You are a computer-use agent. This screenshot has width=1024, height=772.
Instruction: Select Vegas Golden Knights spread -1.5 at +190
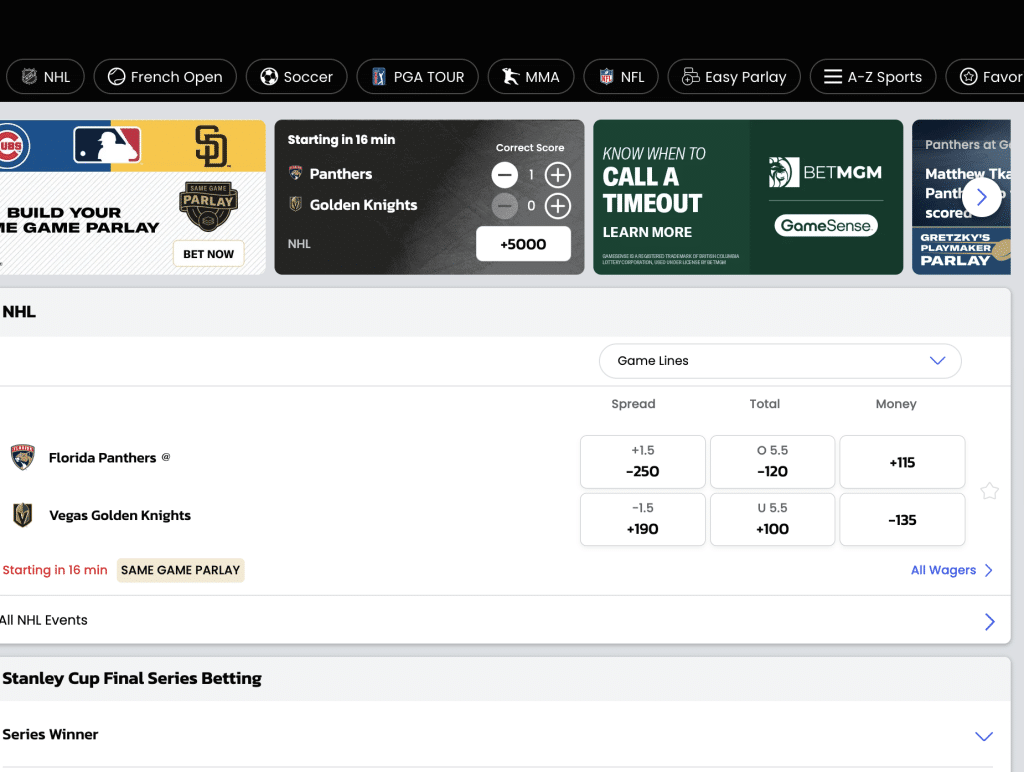[x=643, y=519]
